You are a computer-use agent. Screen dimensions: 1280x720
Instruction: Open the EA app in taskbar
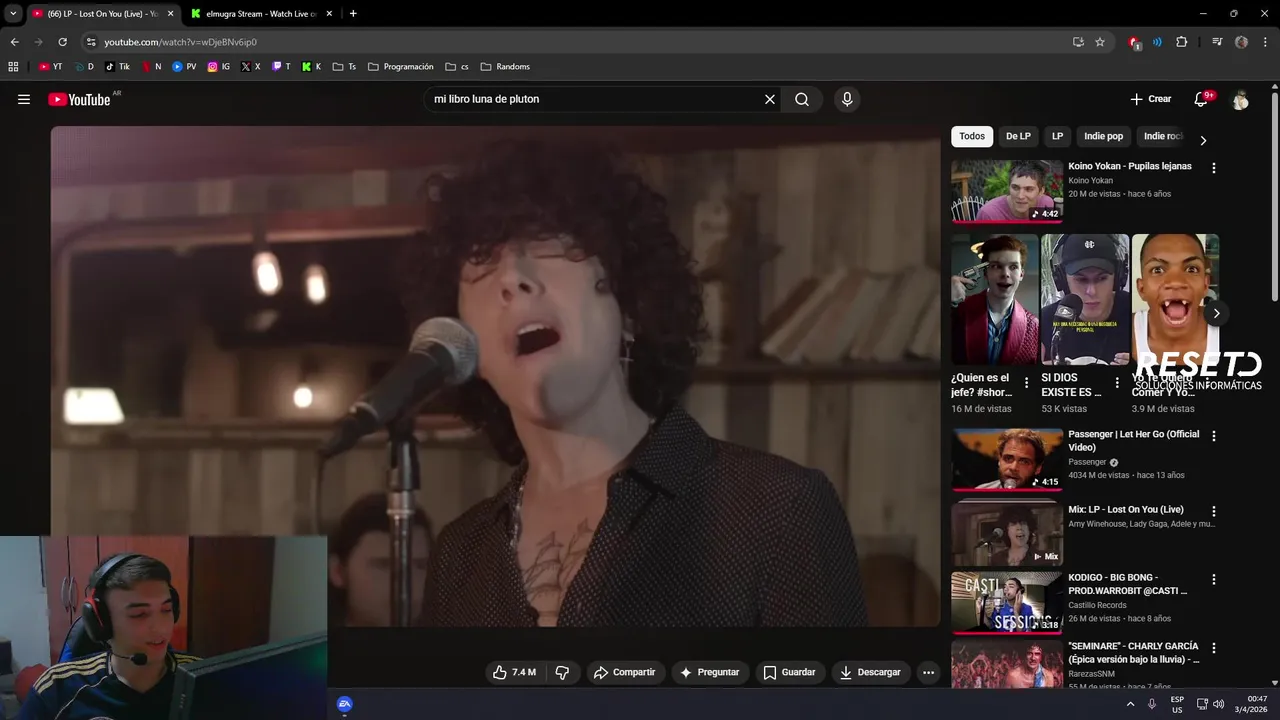point(345,704)
